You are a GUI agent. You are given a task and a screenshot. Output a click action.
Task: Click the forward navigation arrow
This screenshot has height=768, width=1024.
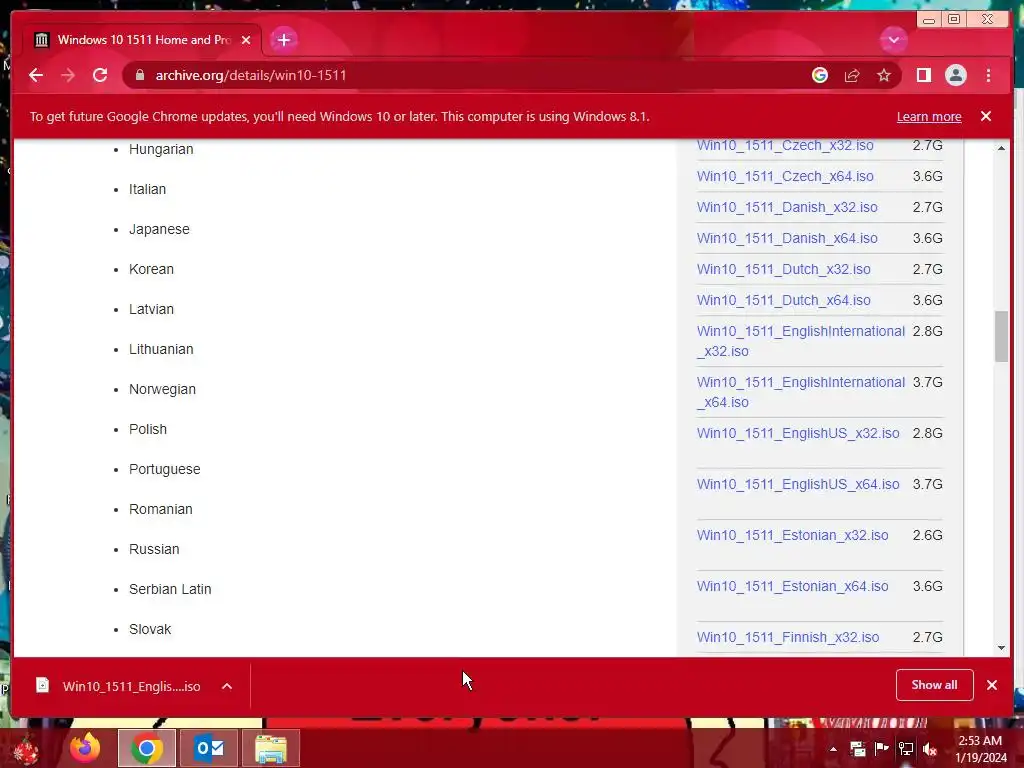[68, 76]
